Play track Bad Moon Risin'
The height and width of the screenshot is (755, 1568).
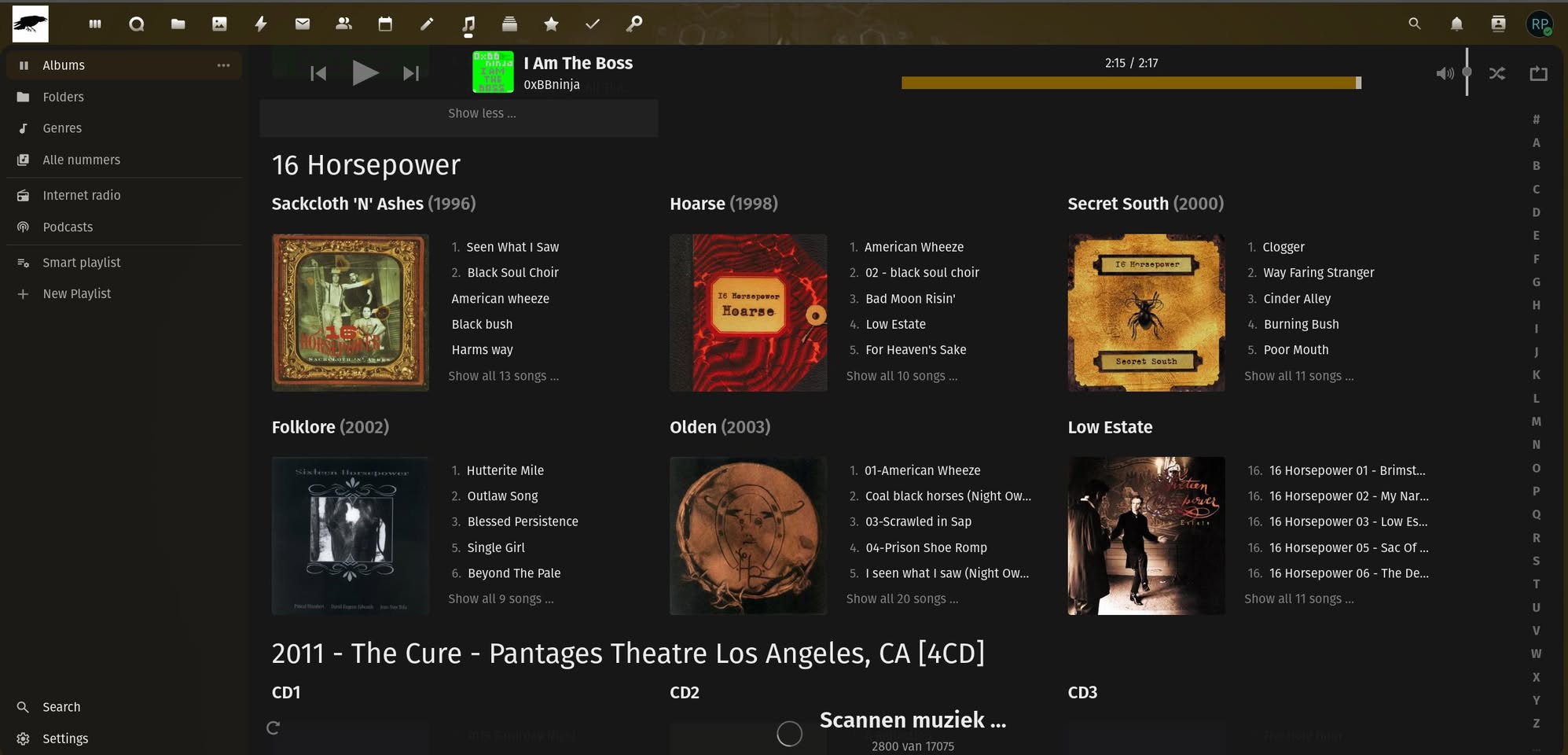[x=910, y=299]
